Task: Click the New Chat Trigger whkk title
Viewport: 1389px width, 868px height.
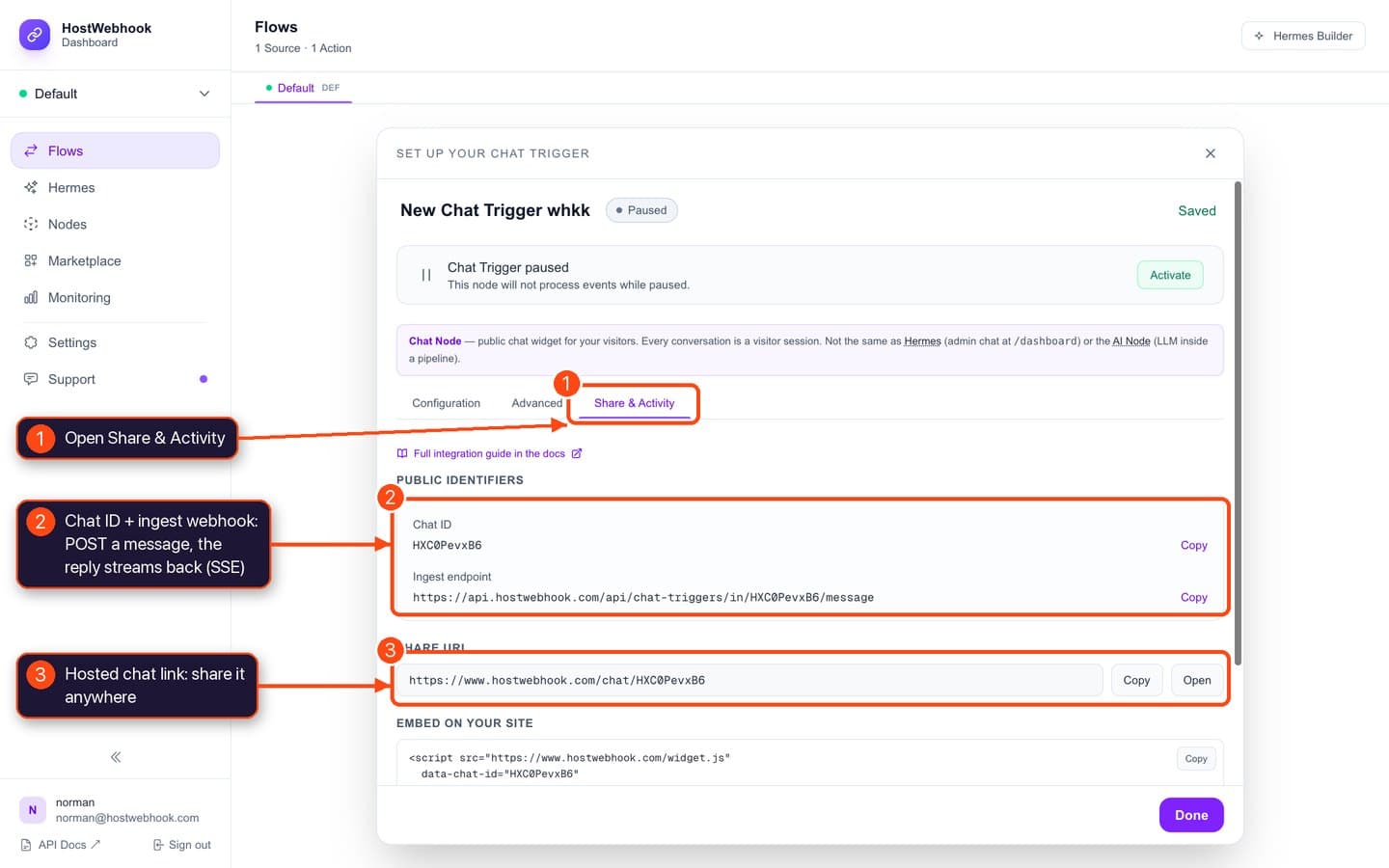Action: click(x=495, y=210)
